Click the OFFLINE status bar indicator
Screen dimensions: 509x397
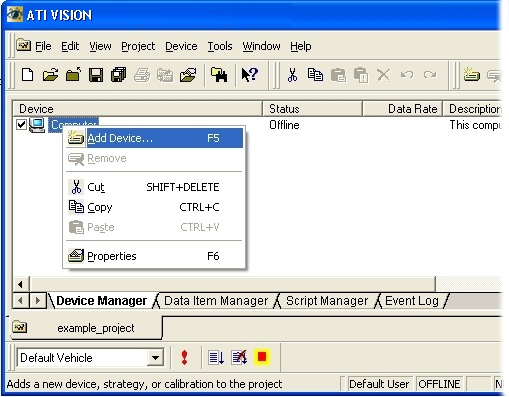pos(439,384)
